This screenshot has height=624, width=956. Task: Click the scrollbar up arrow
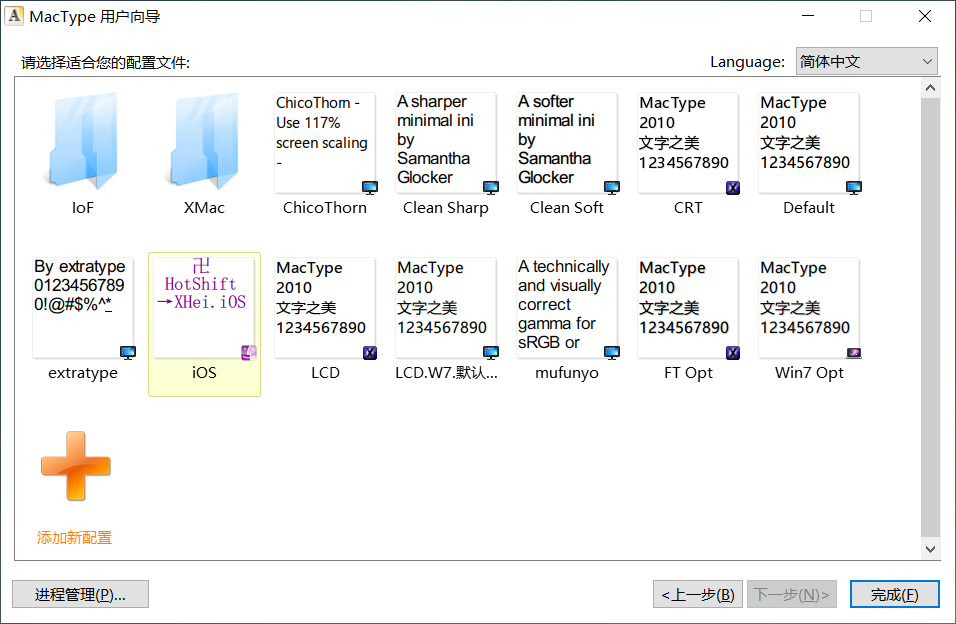930,88
